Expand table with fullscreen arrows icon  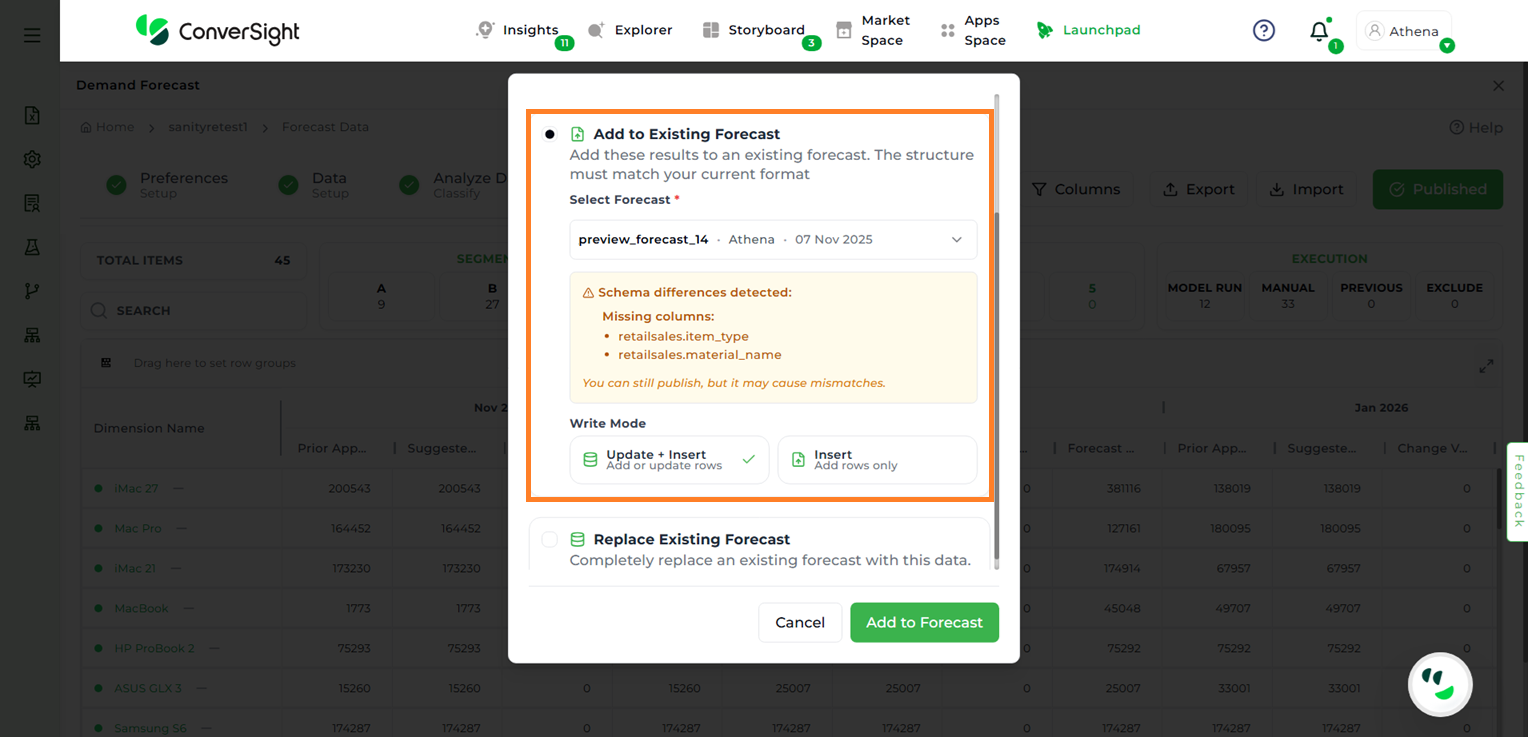pyautogui.click(x=1486, y=366)
